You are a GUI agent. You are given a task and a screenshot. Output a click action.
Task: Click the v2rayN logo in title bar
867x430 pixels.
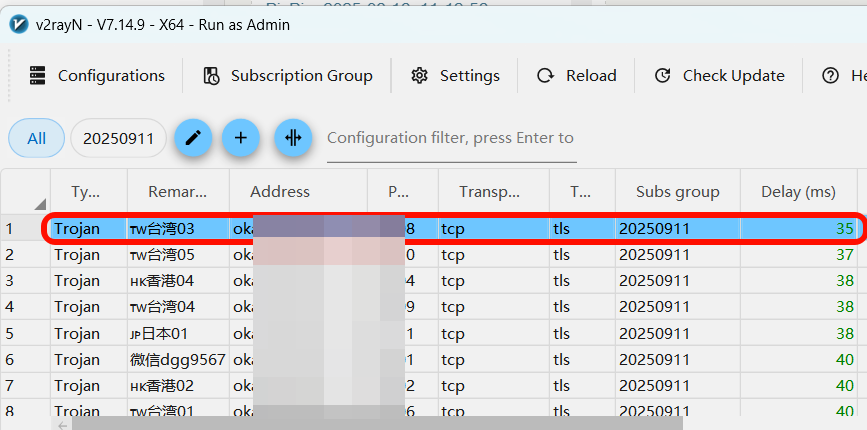click(18, 24)
